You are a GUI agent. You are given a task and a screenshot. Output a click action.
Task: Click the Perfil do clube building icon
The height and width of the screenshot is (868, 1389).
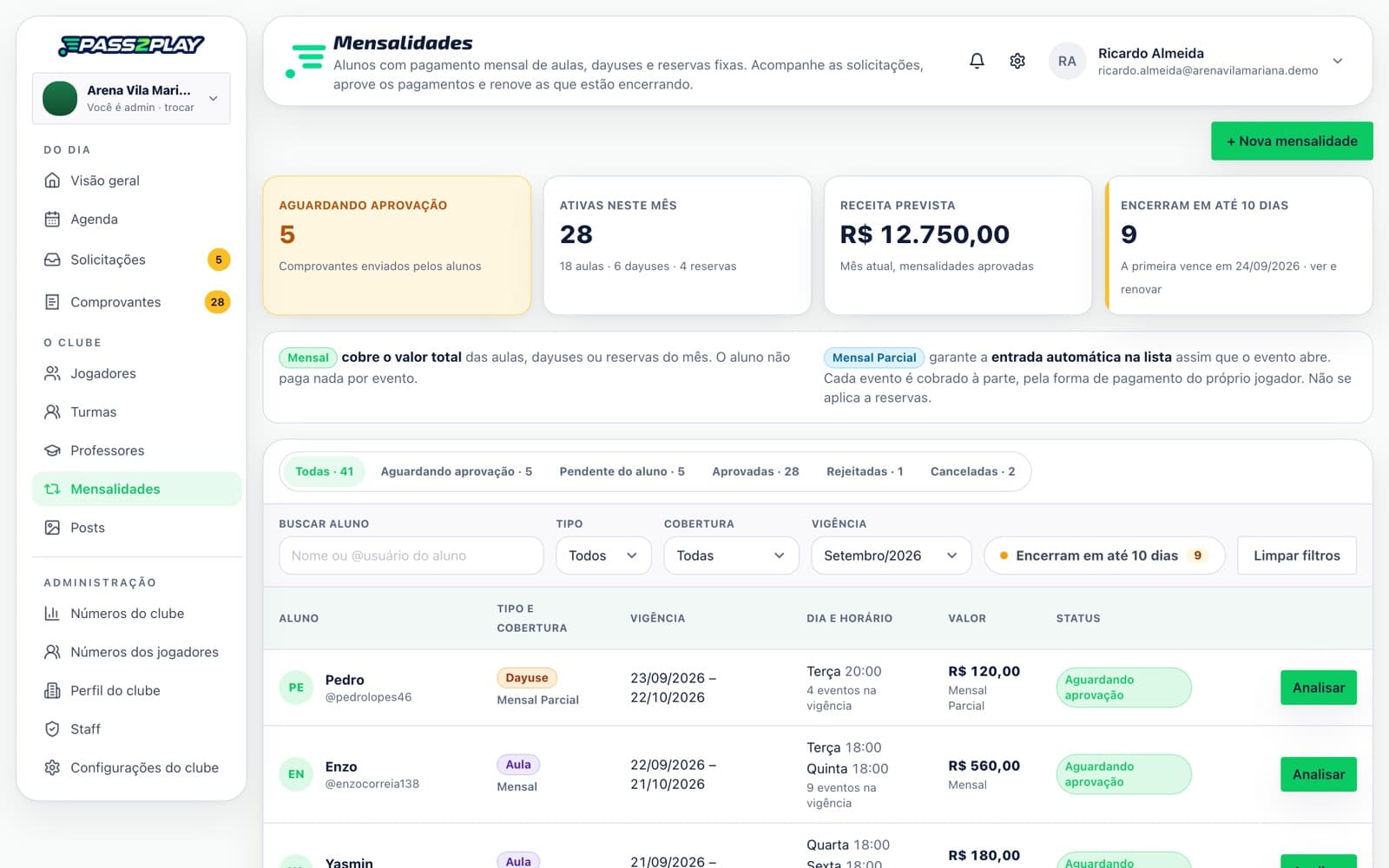pos(52,691)
